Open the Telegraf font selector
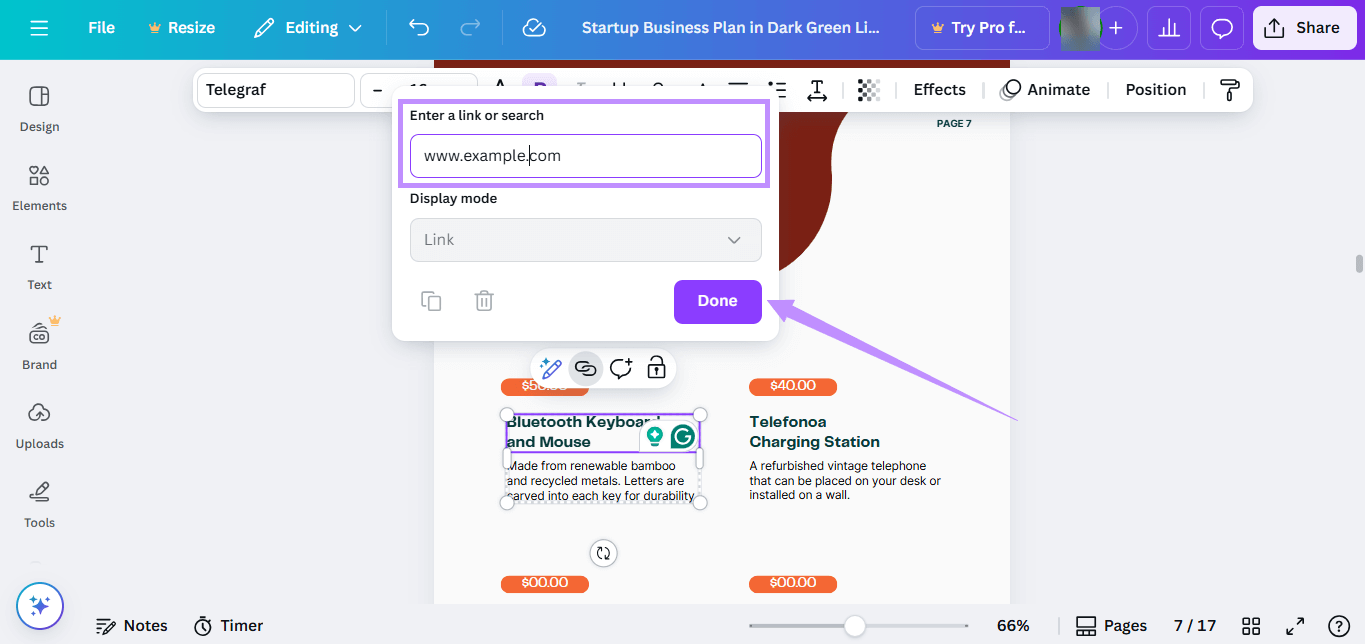The height and width of the screenshot is (644, 1365). click(275, 90)
